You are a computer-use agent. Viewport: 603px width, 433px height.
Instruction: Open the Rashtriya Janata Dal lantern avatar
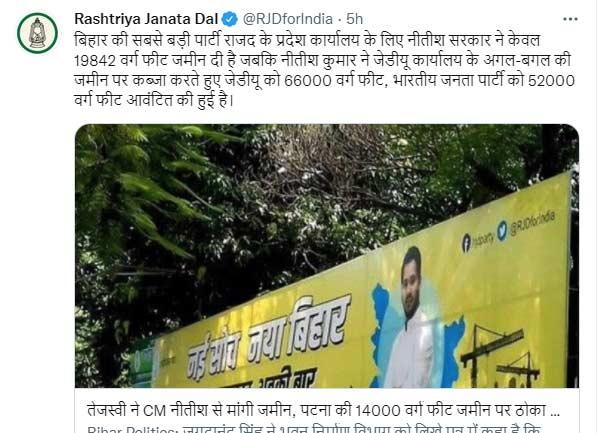(x=37, y=33)
